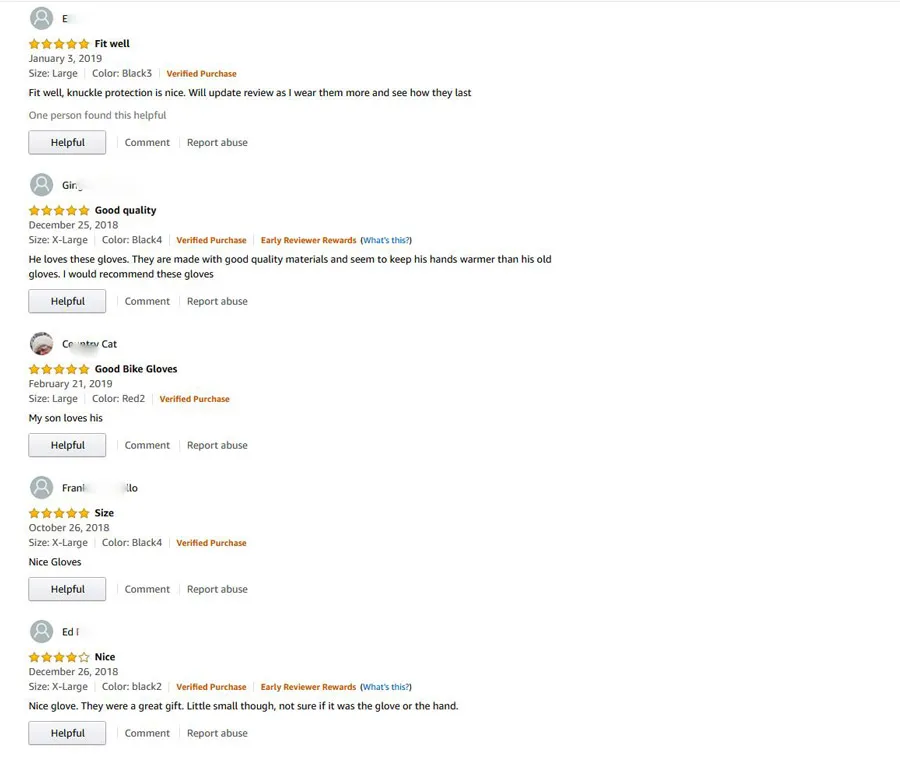
Task: Click the four-star rating on Nice review
Action: tap(59, 657)
